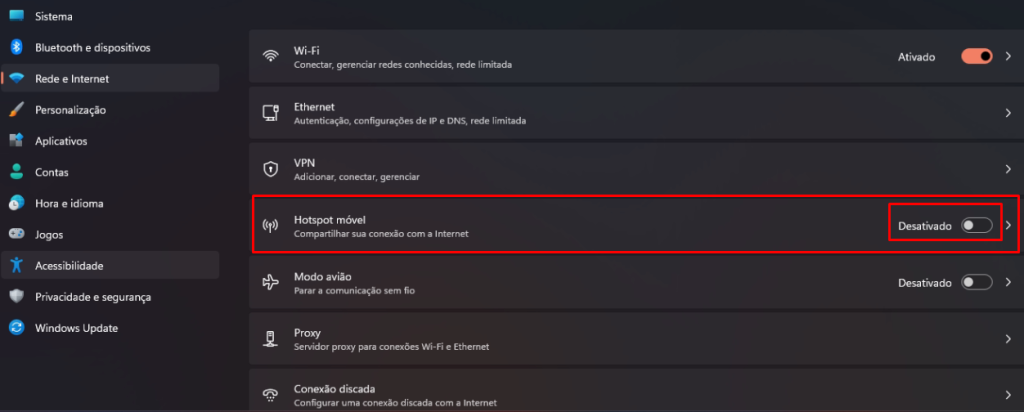Screen dimensions: 1024x412
Task: Click the Proxy server icon
Action: [270, 338]
